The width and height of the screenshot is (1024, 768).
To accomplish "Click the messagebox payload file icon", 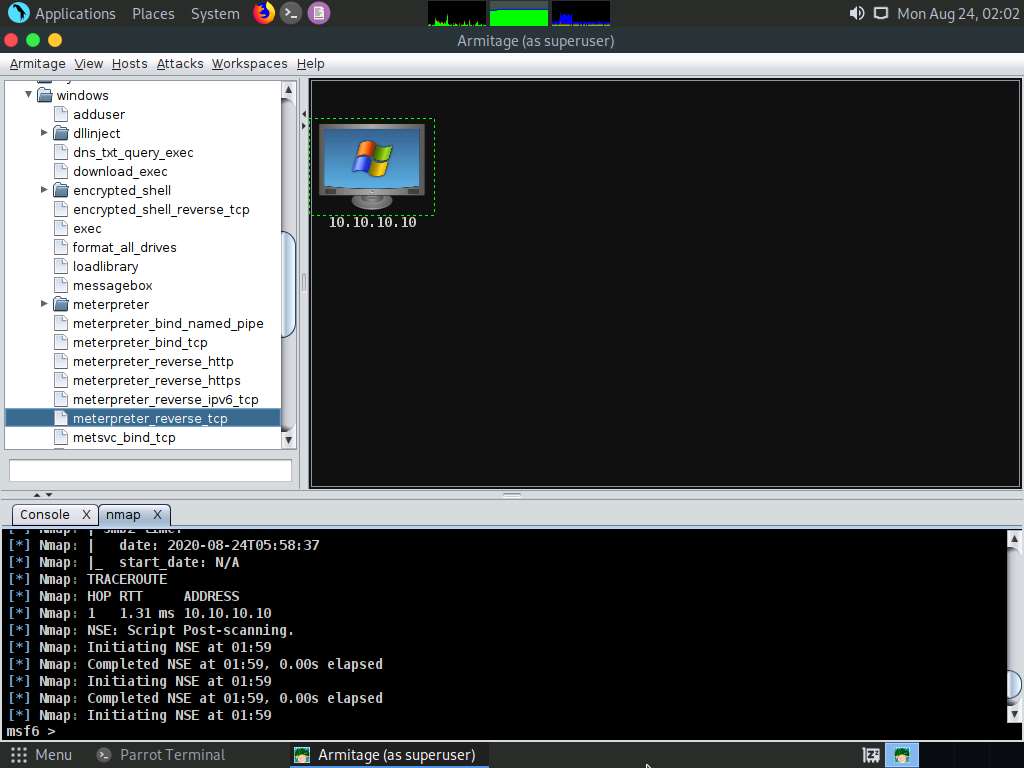I will click(x=61, y=285).
